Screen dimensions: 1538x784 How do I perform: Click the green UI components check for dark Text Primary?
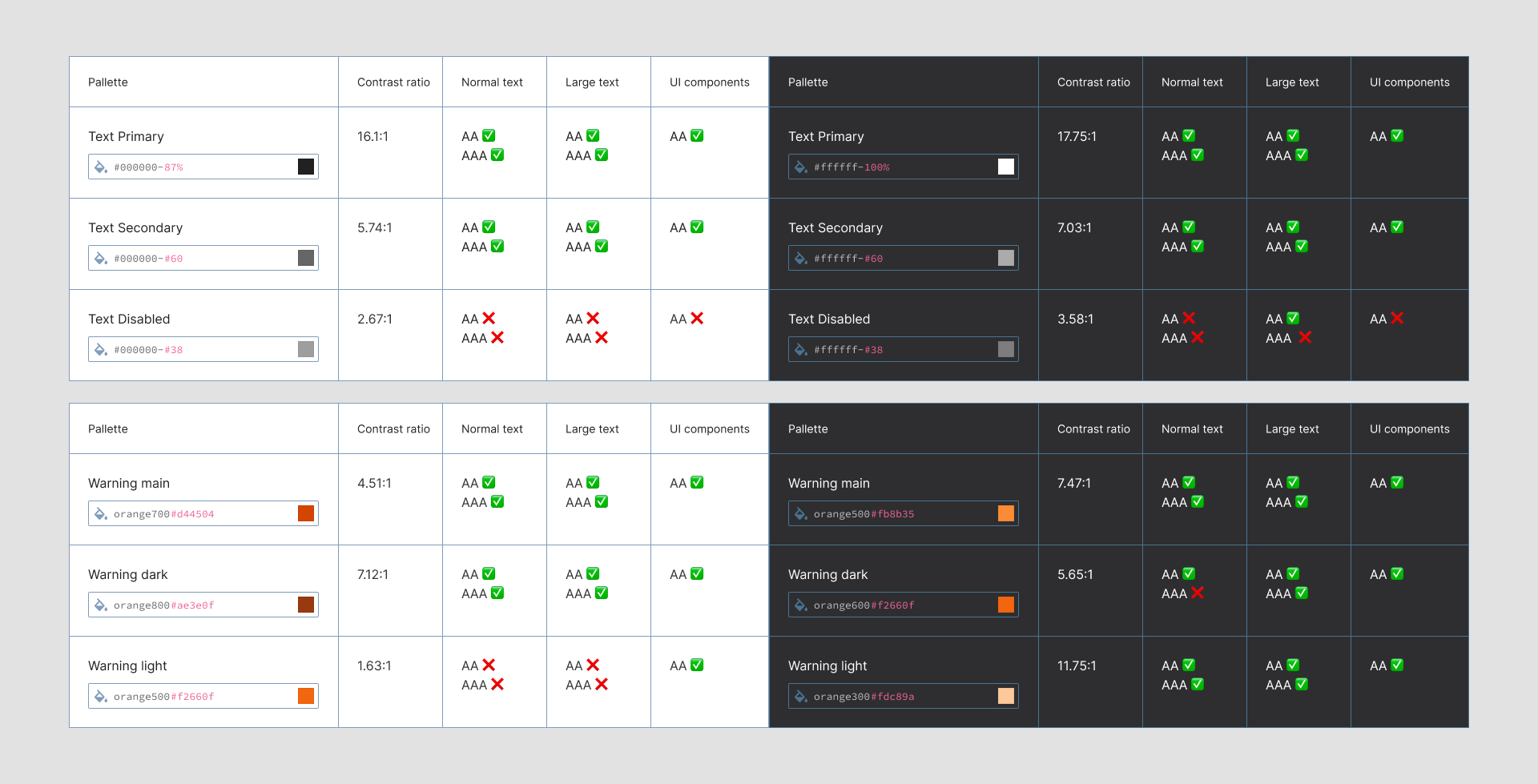tap(1397, 136)
